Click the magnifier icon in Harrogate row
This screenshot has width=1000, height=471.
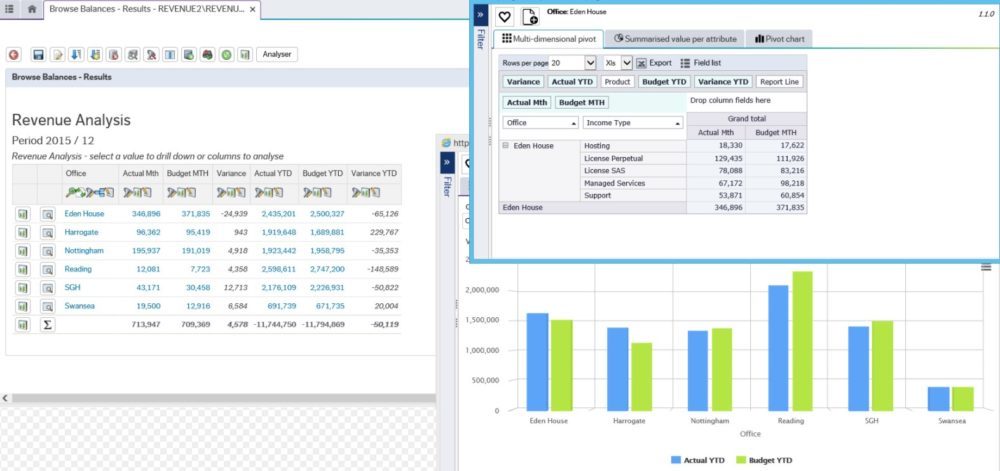tap(47, 232)
